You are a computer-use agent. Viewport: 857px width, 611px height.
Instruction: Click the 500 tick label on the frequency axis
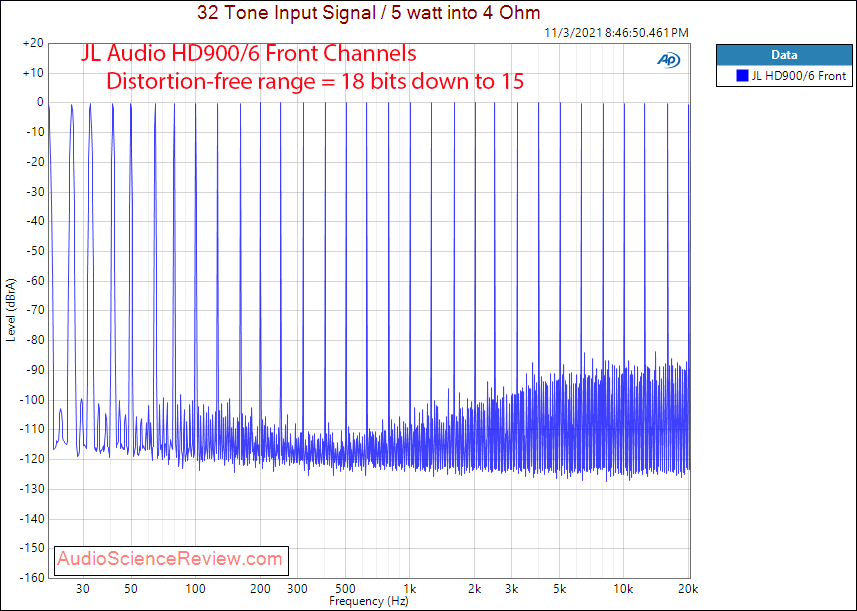(x=345, y=589)
